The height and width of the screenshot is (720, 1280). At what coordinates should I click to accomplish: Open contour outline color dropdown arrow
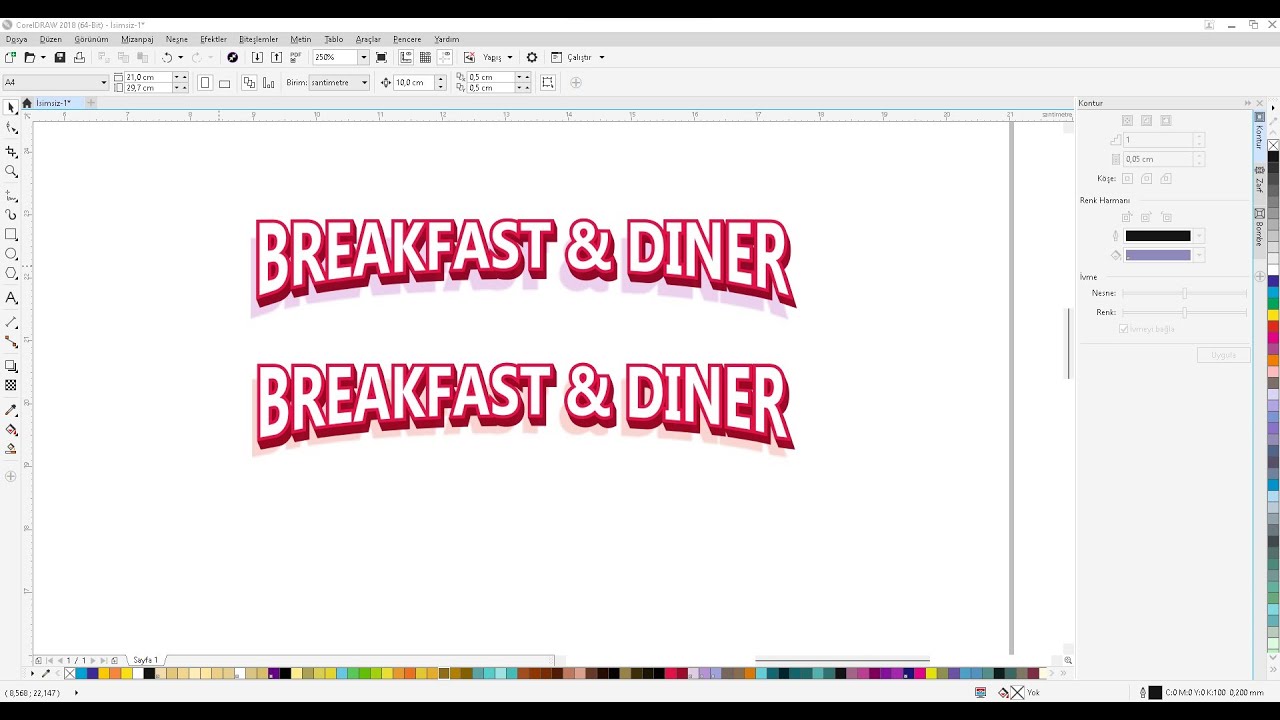pyautogui.click(x=1198, y=236)
